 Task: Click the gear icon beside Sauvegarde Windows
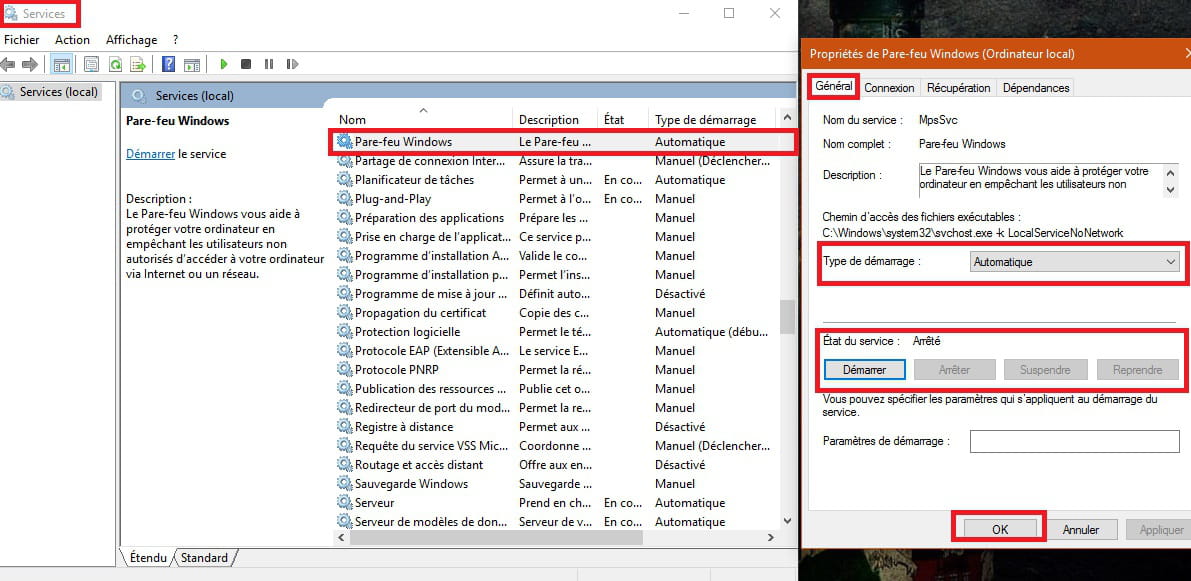click(x=345, y=484)
